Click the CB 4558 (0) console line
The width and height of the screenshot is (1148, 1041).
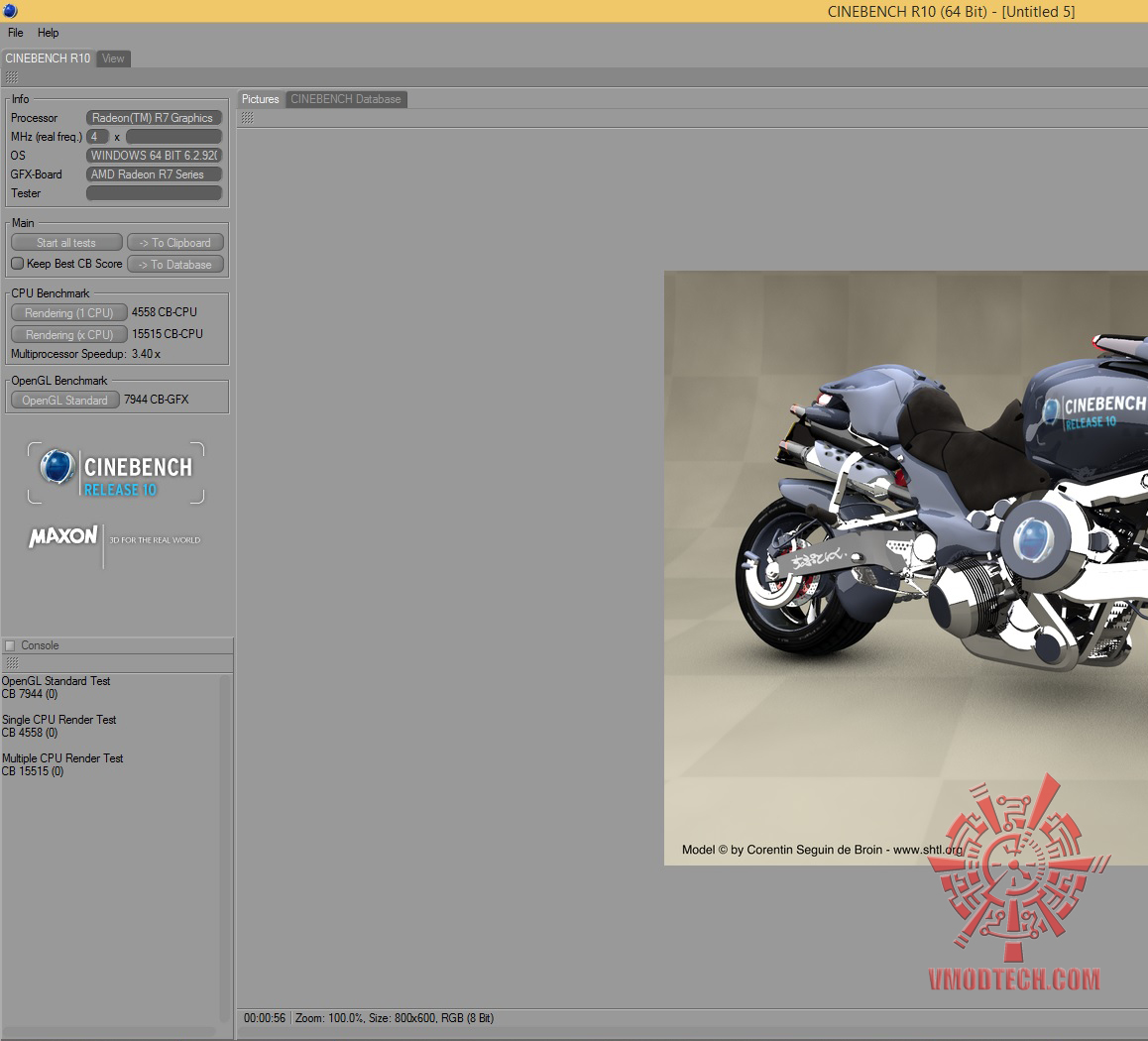[30, 733]
